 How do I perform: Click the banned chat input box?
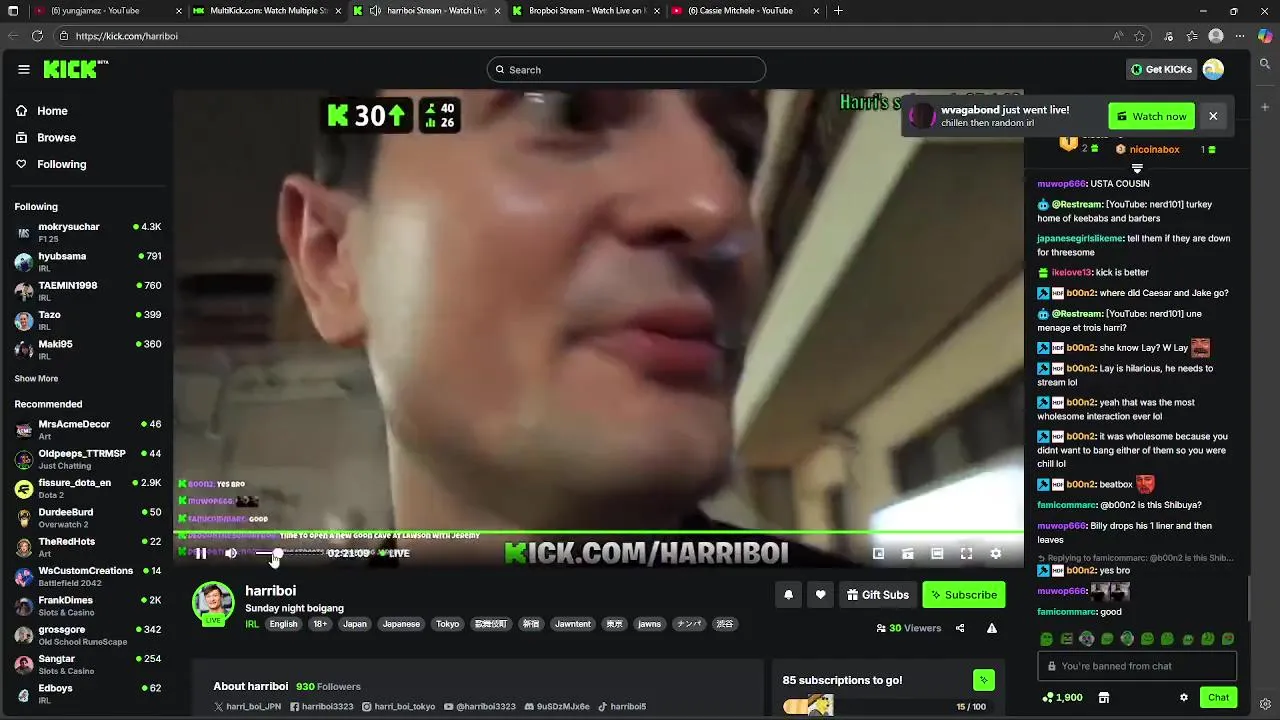click(x=1137, y=666)
